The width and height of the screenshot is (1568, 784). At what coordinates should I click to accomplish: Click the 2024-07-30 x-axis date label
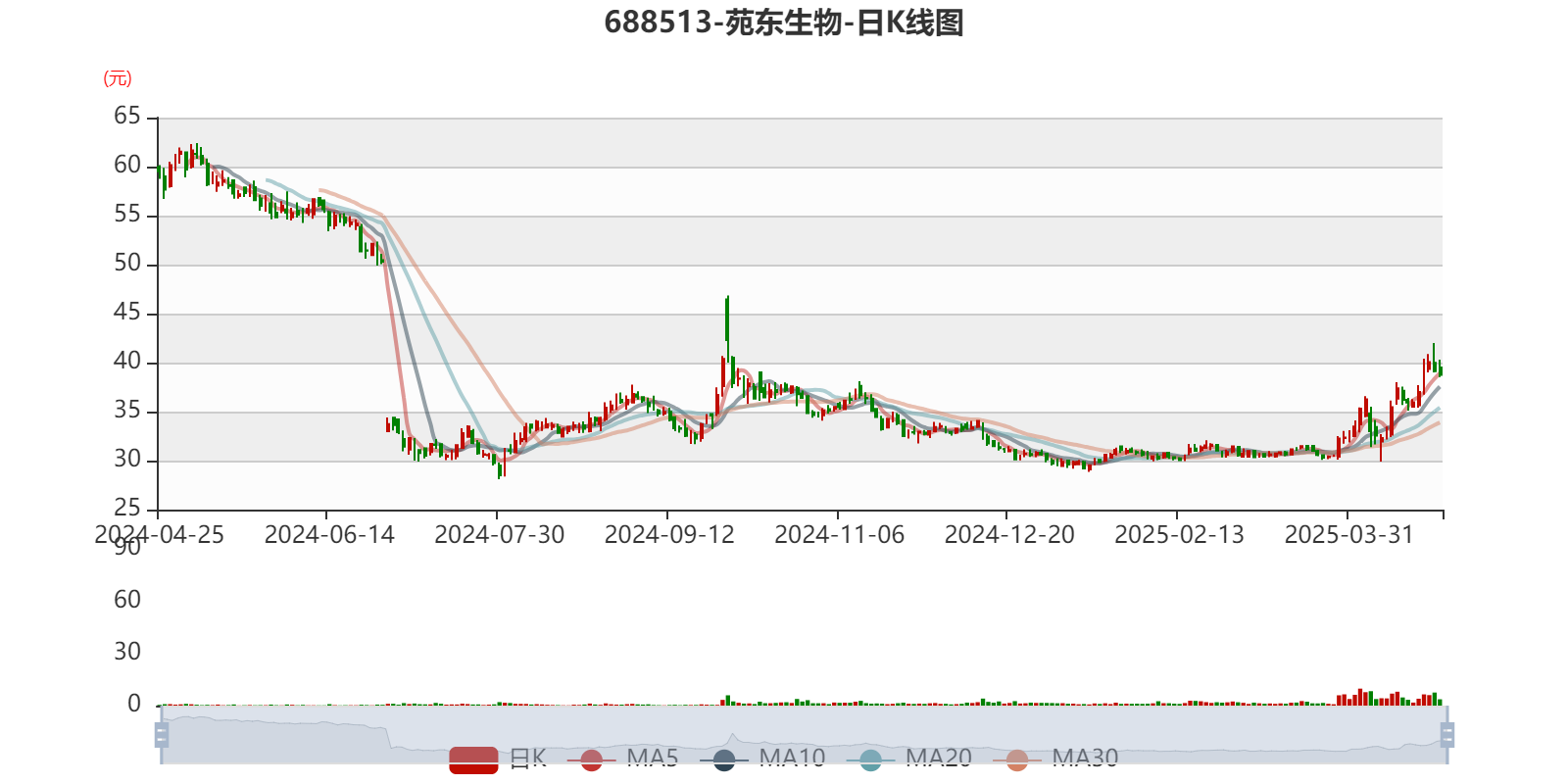pos(499,535)
